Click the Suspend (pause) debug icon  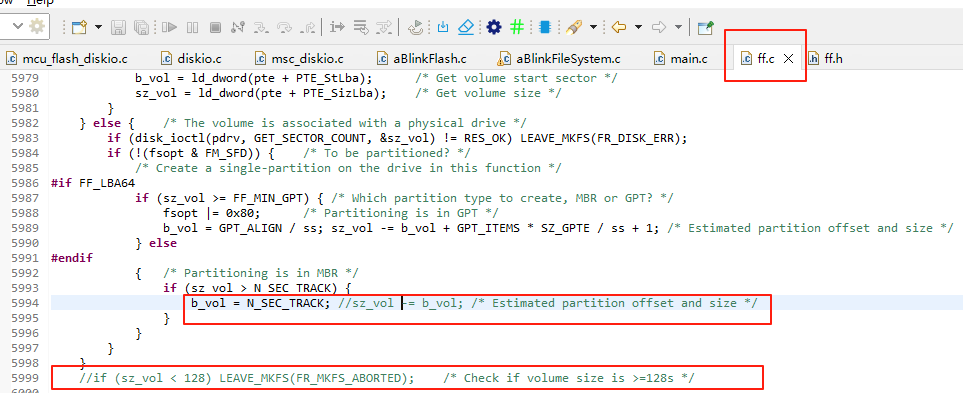click(192, 27)
